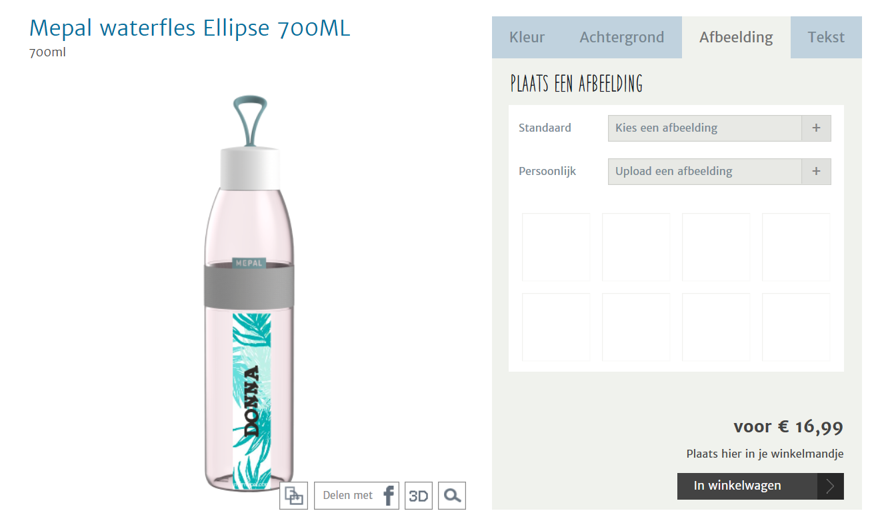
Task: Click plus icon next to Kies een afbeelding
Action: (x=816, y=128)
